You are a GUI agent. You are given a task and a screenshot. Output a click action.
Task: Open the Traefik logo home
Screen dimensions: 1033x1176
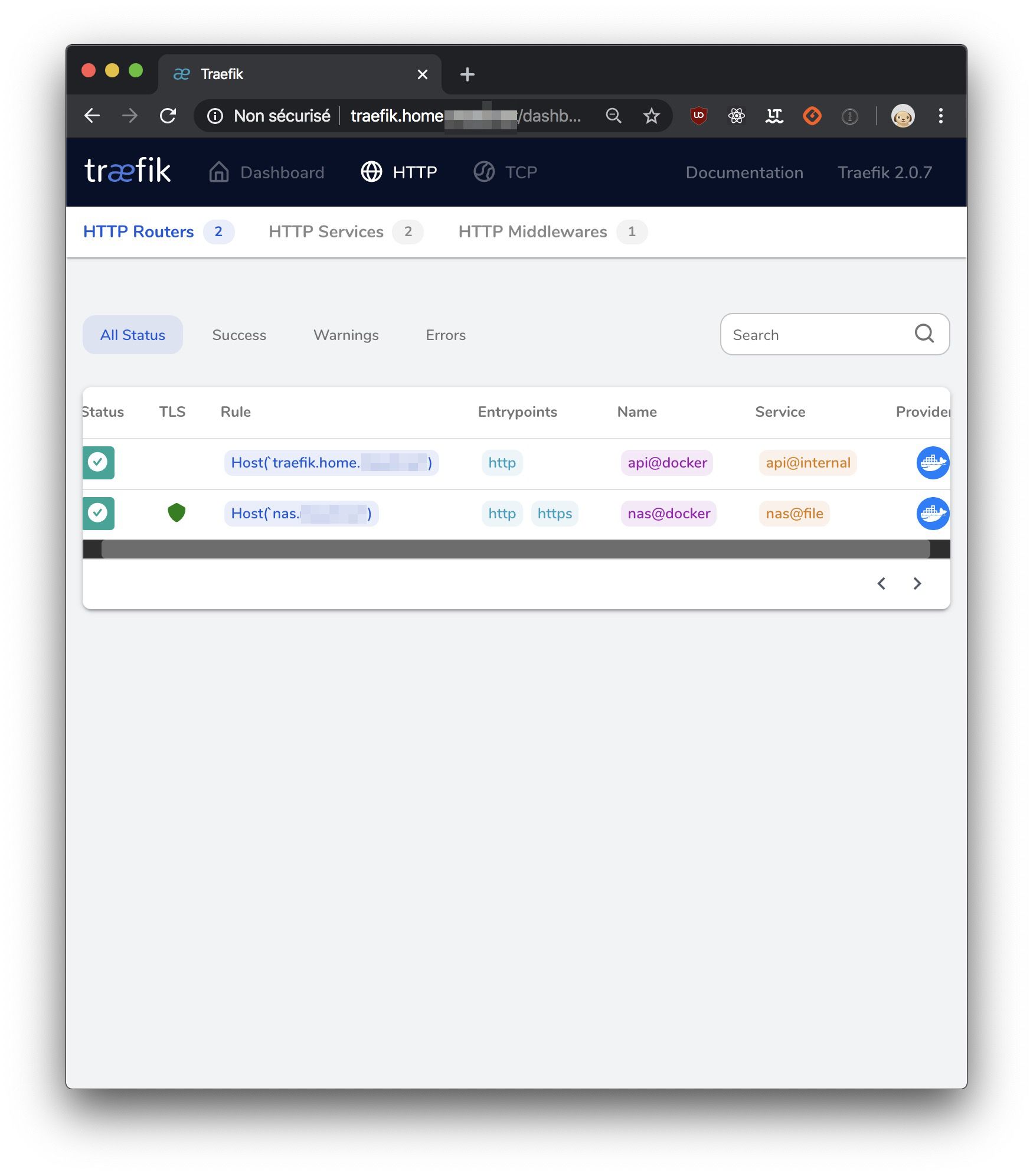pos(126,171)
